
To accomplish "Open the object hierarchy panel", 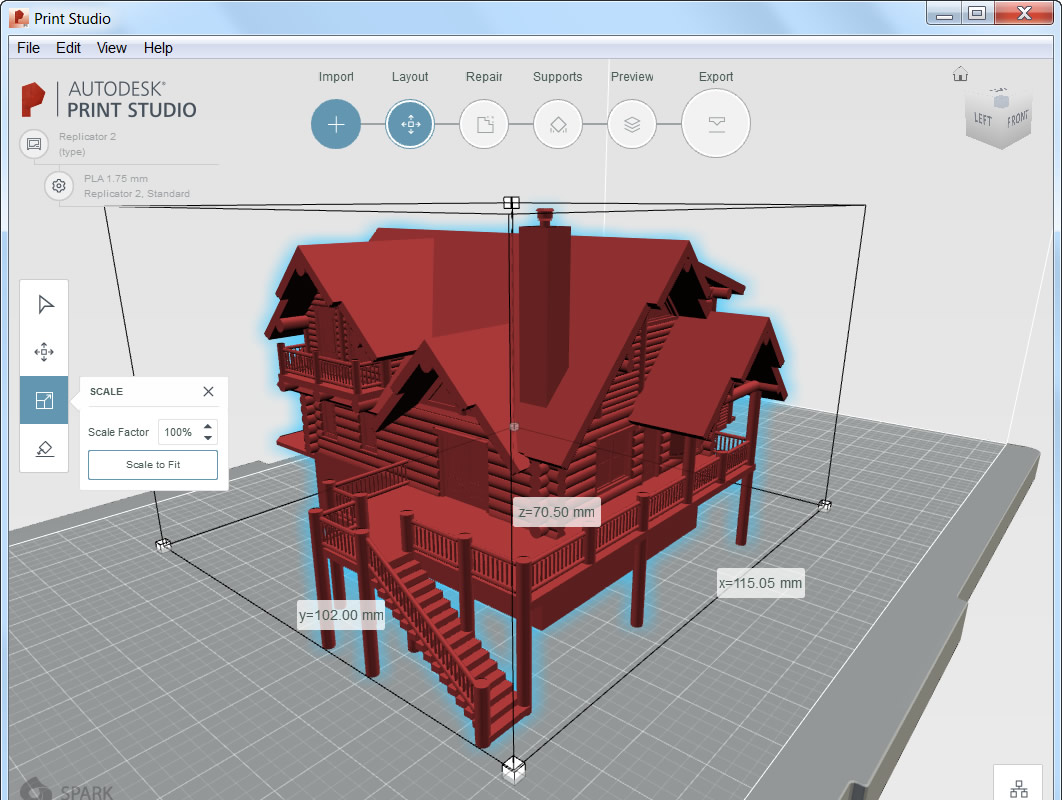I will (x=1018, y=786).
